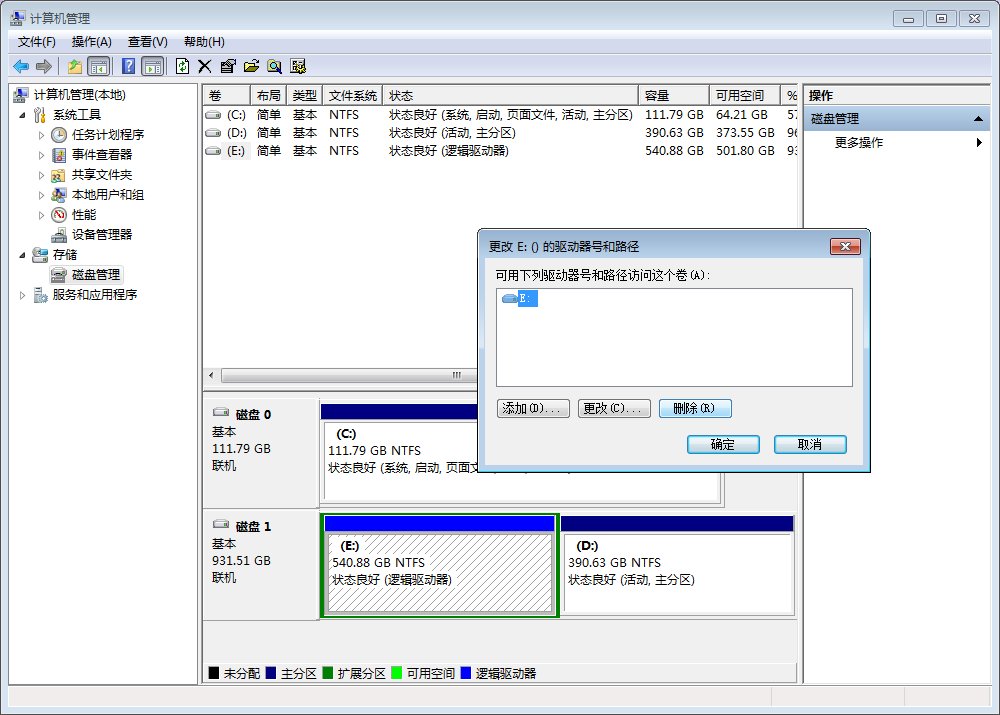This screenshot has width=1000, height=715.
Task: Select the (E:) 540.88 GB partition block
Action: pyautogui.click(x=439, y=565)
